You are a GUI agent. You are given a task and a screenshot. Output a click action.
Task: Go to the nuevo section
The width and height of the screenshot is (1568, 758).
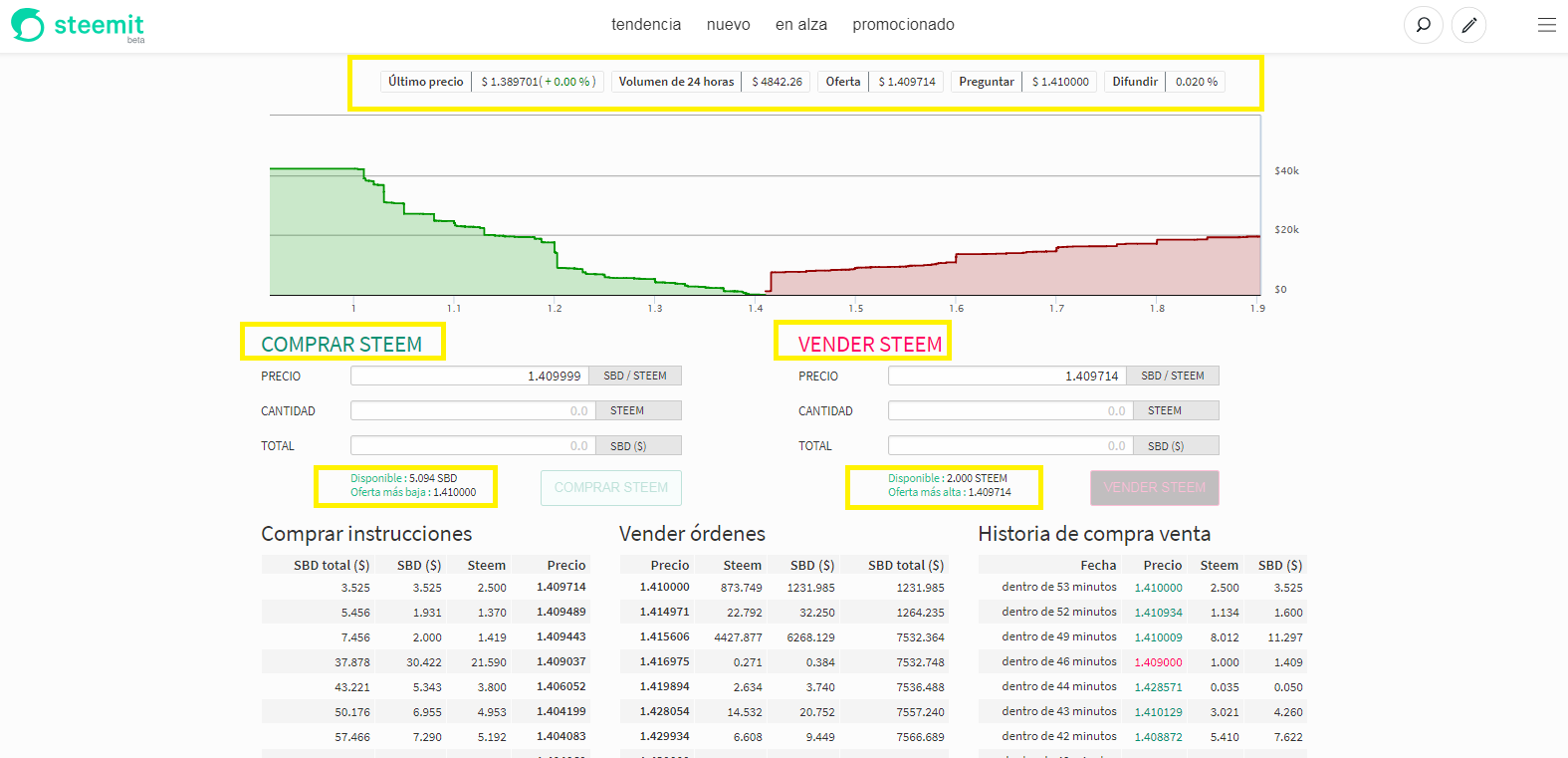click(729, 25)
